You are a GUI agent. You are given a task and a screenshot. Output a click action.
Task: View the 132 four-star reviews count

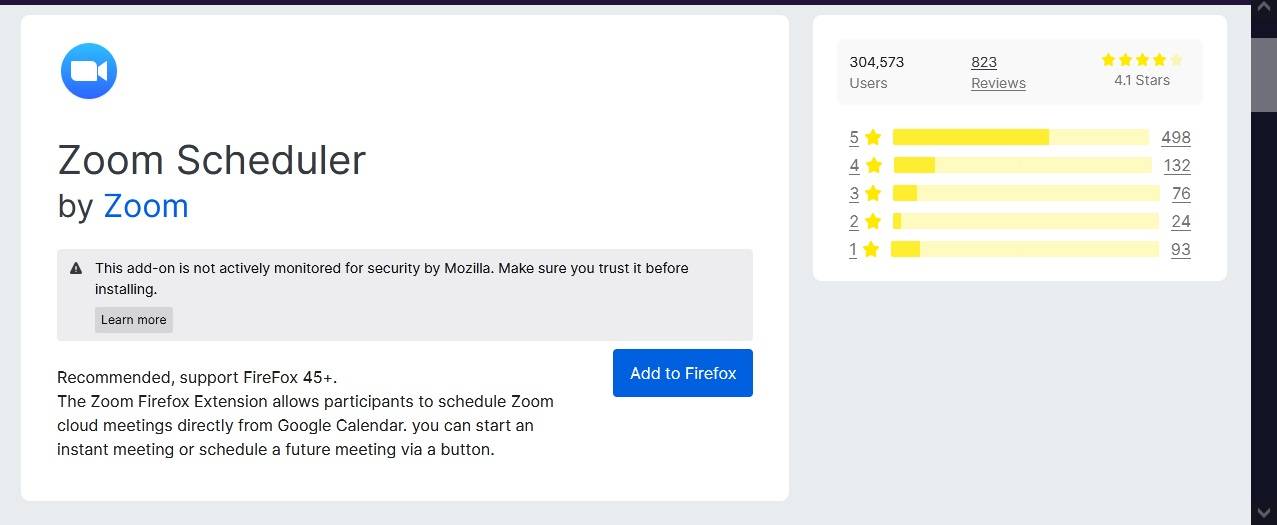(1176, 165)
